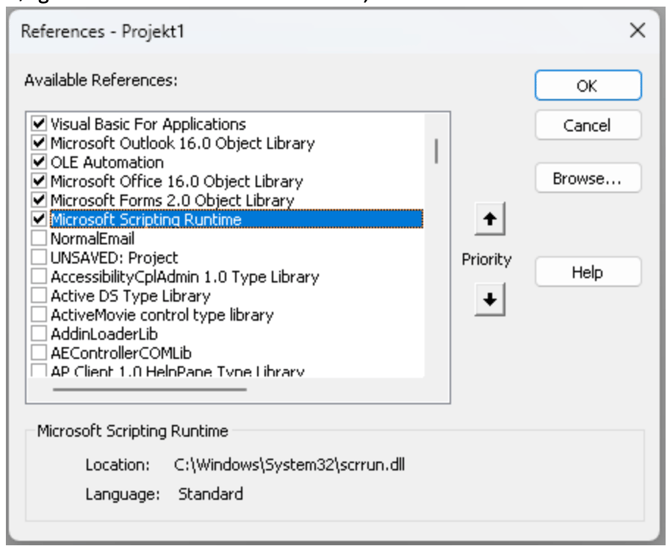This screenshot has height=546, width=670.
Task: Check Active DS Type Library
Action: click(x=40, y=296)
